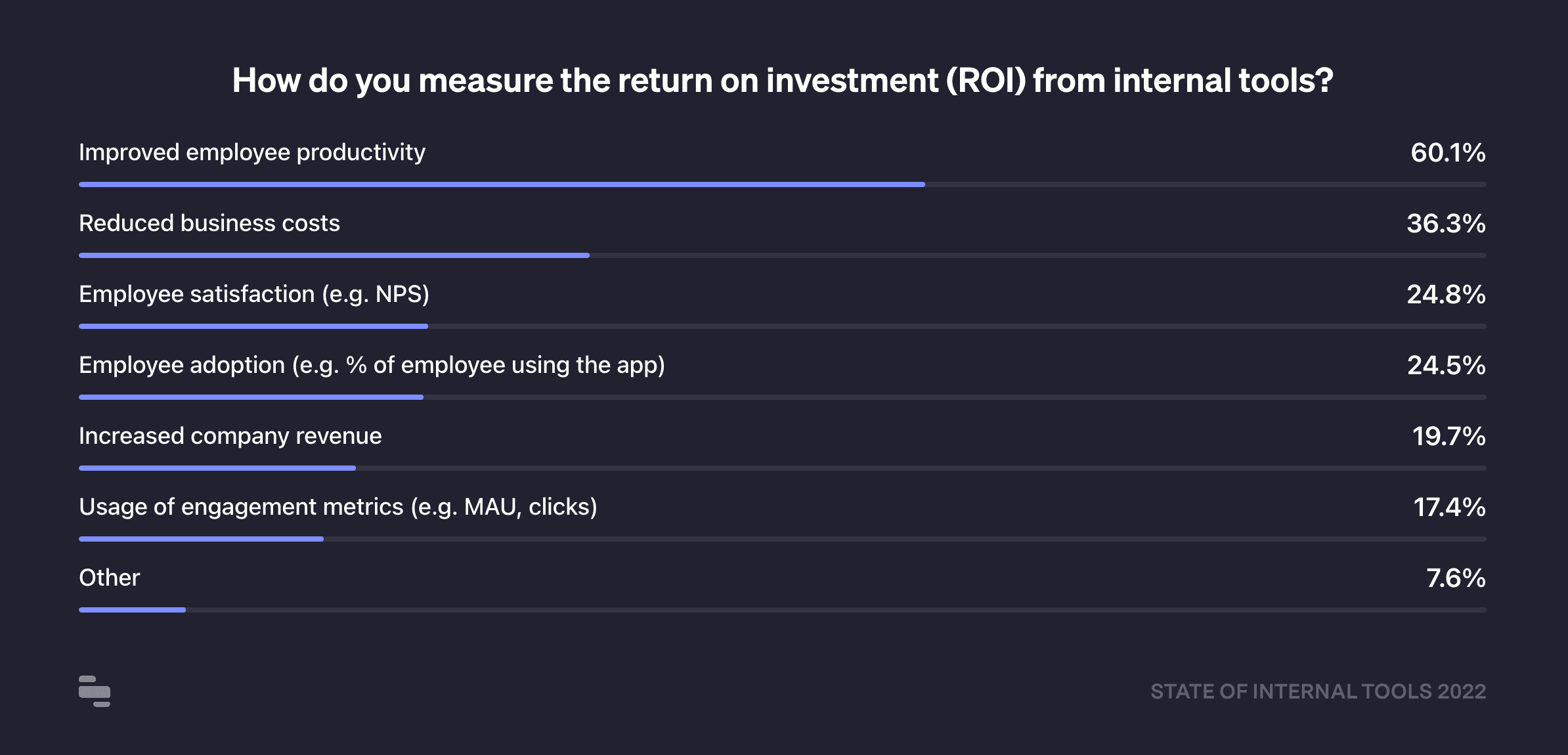Click the Retool logo icon

point(95,691)
